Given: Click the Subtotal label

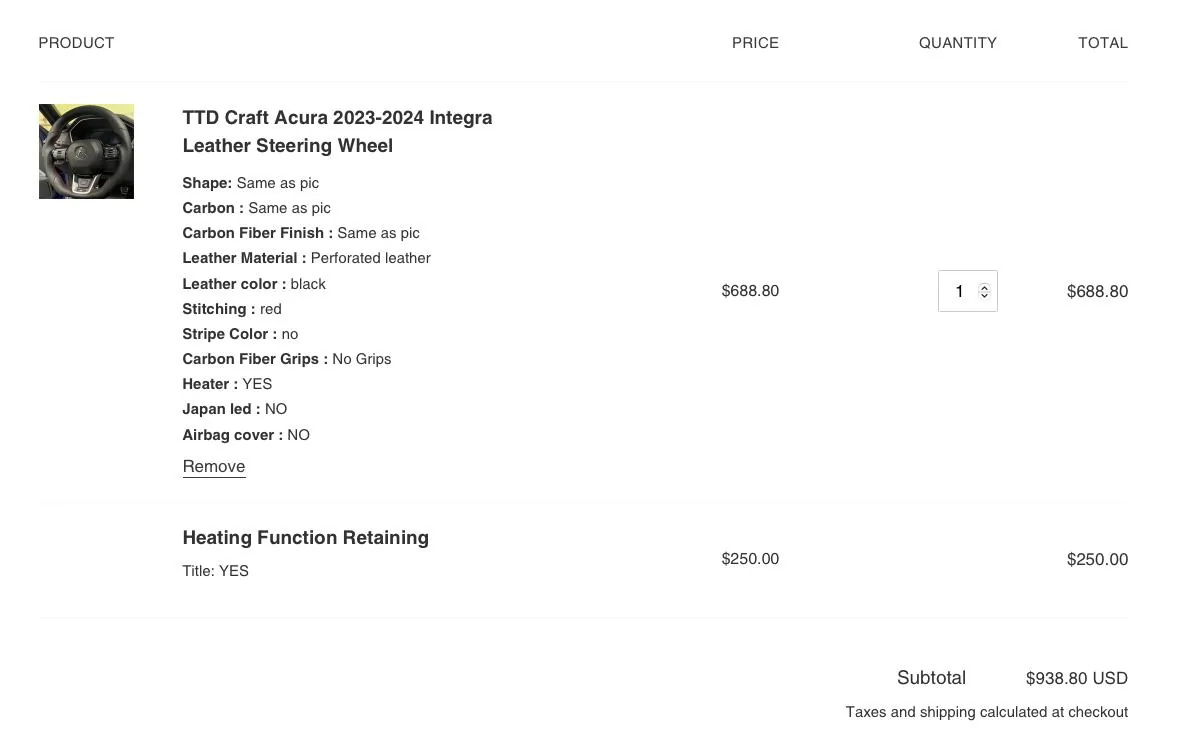Looking at the screenshot, I should [931, 678].
